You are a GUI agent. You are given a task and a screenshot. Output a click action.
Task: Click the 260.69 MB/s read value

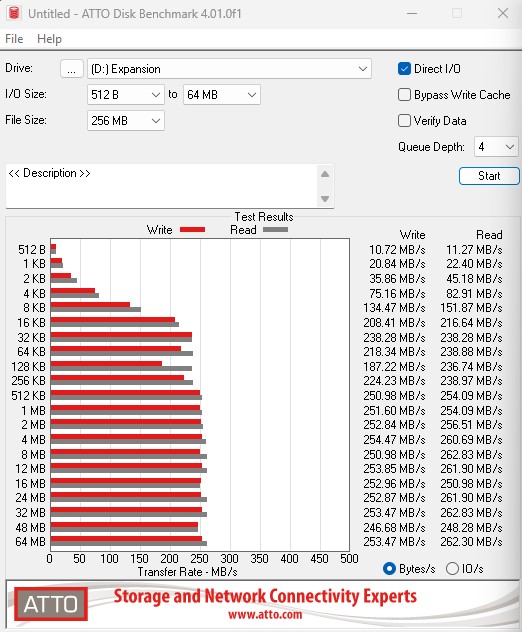click(471, 439)
